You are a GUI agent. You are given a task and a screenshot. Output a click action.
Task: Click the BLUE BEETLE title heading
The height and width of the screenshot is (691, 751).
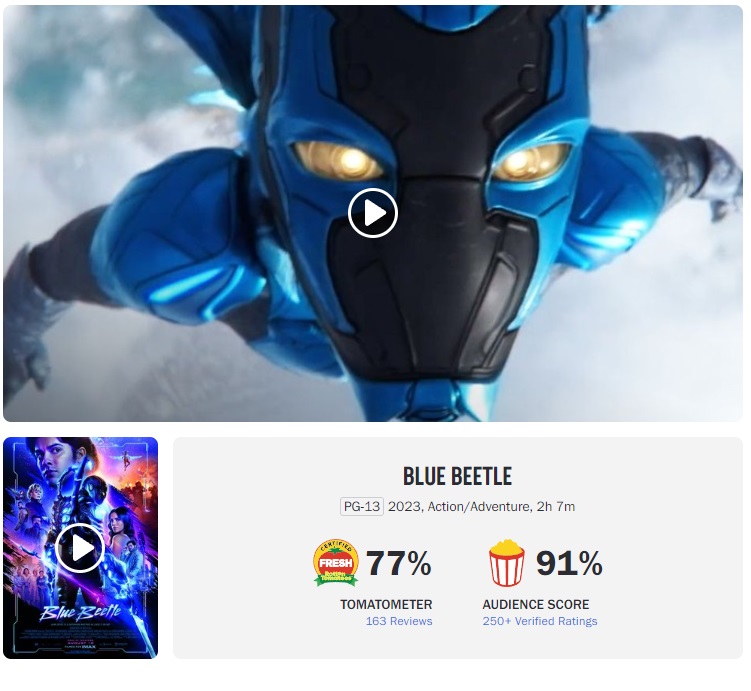(457, 476)
